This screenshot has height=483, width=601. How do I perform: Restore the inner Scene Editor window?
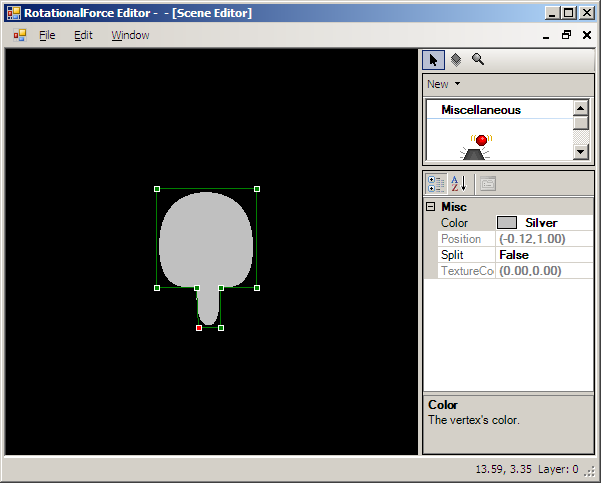click(566, 35)
